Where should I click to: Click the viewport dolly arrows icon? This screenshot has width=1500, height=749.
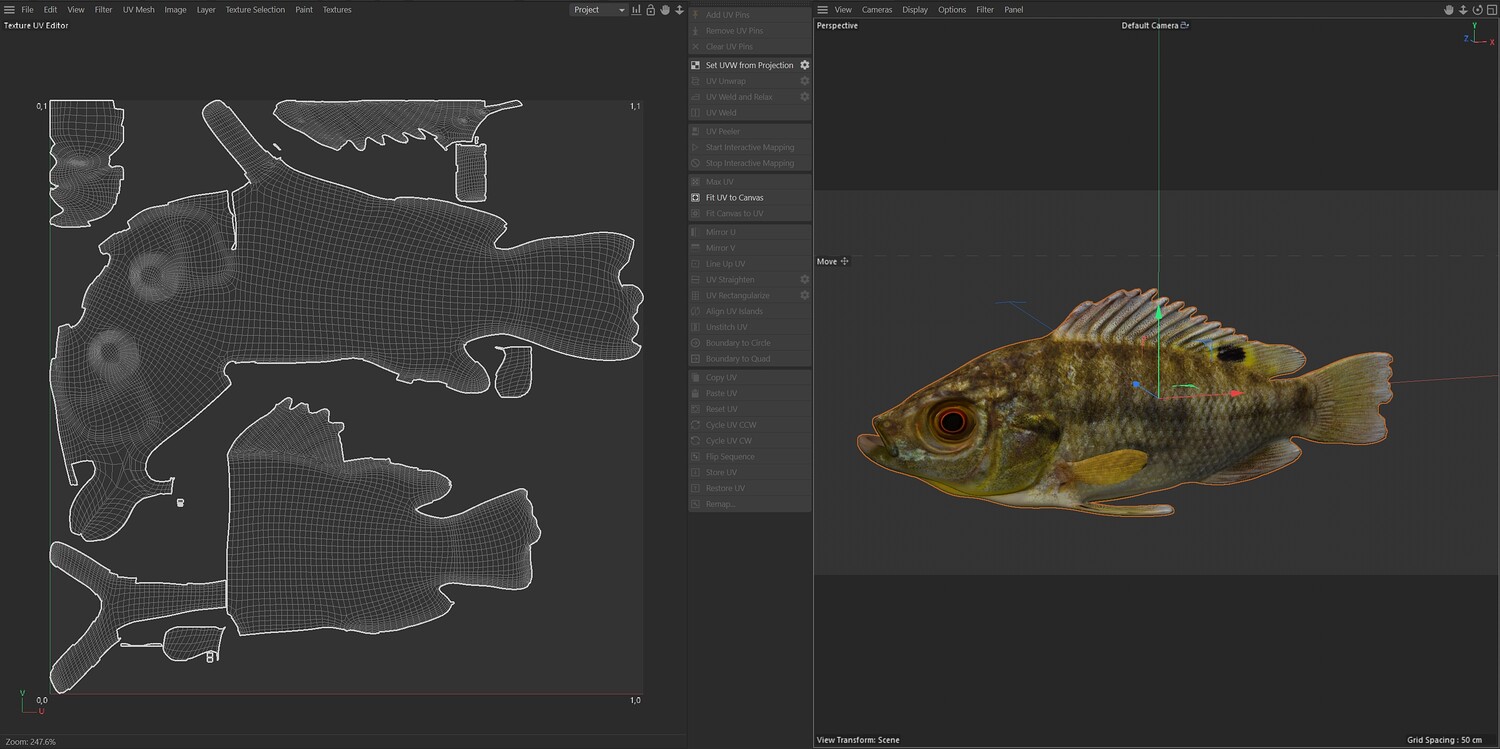click(1462, 10)
